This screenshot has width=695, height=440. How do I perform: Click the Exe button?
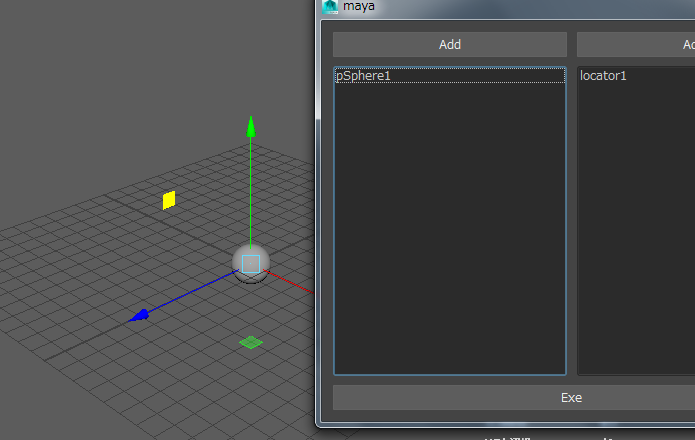514,397
